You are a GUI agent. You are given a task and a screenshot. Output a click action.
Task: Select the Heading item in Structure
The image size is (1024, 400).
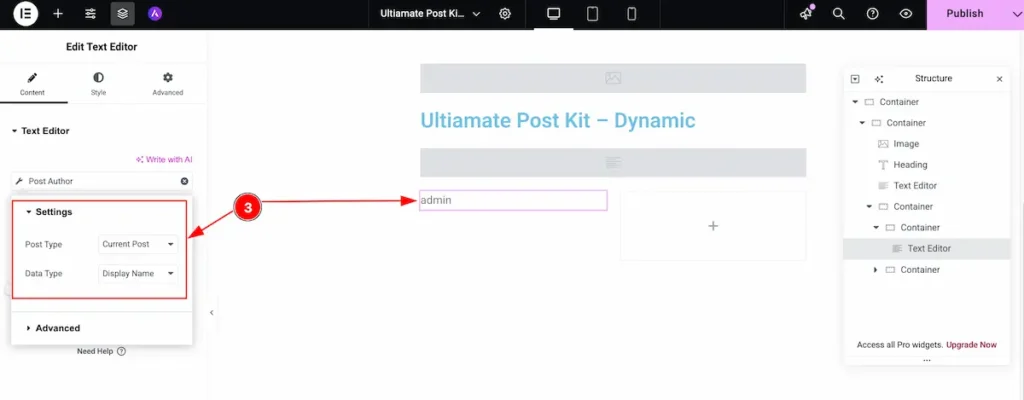tap(910, 165)
